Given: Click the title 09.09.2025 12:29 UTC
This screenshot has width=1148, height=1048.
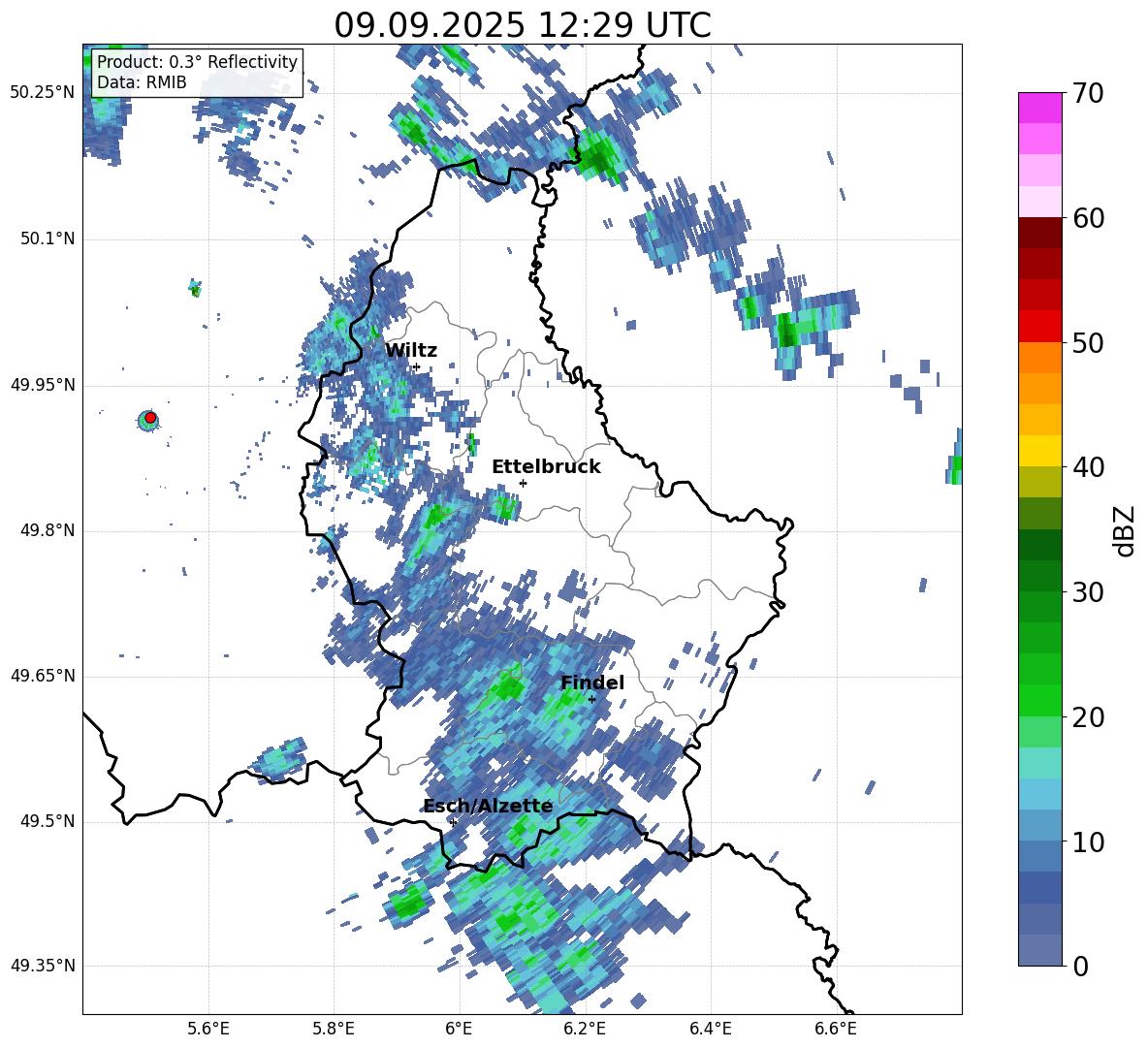Looking at the screenshot, I should pos(523,25).
